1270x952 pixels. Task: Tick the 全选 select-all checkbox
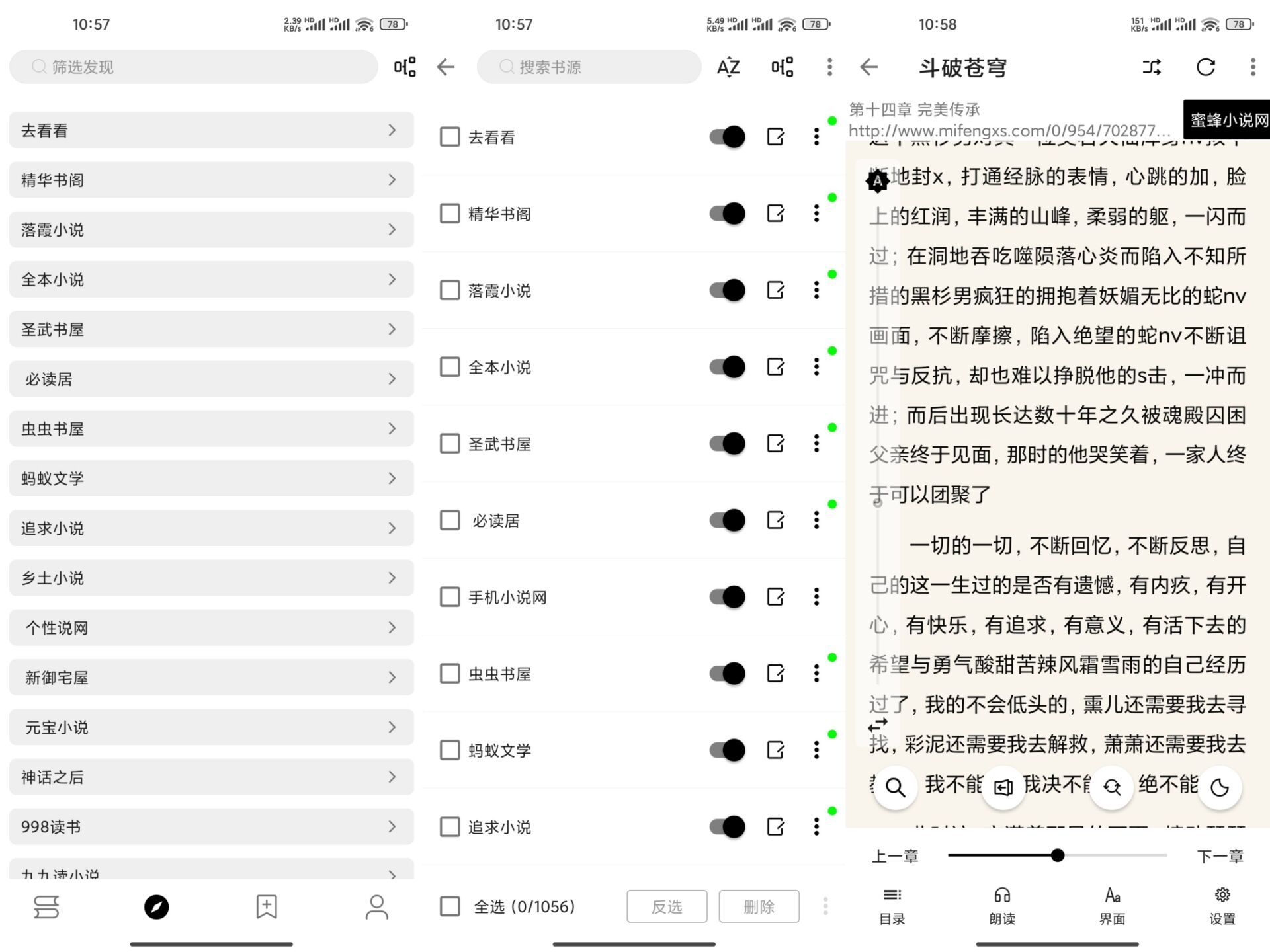[x=449, y=906]
